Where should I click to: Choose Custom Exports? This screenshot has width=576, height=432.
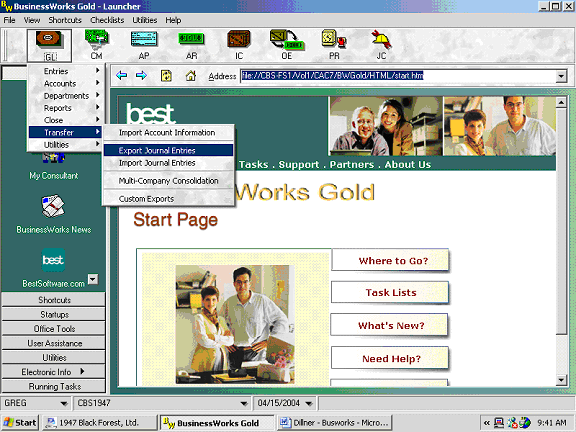(x=168, y=199)
